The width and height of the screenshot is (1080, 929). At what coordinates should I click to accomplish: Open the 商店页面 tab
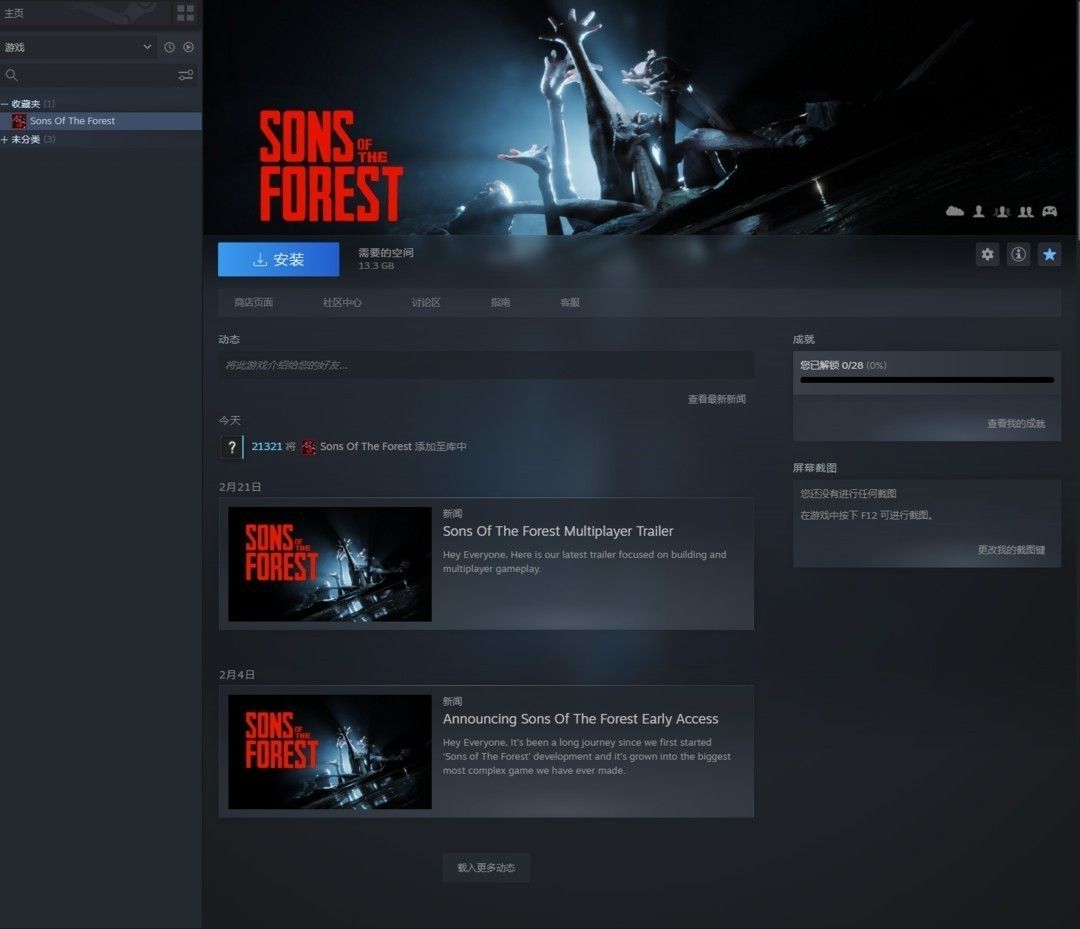click(x=253, y=303)
